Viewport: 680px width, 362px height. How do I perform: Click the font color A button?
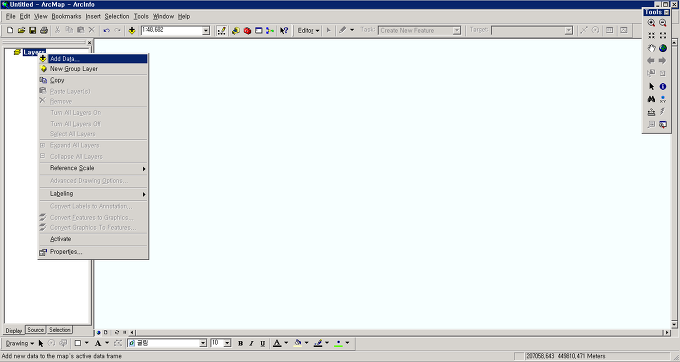(x=277, y=343)
